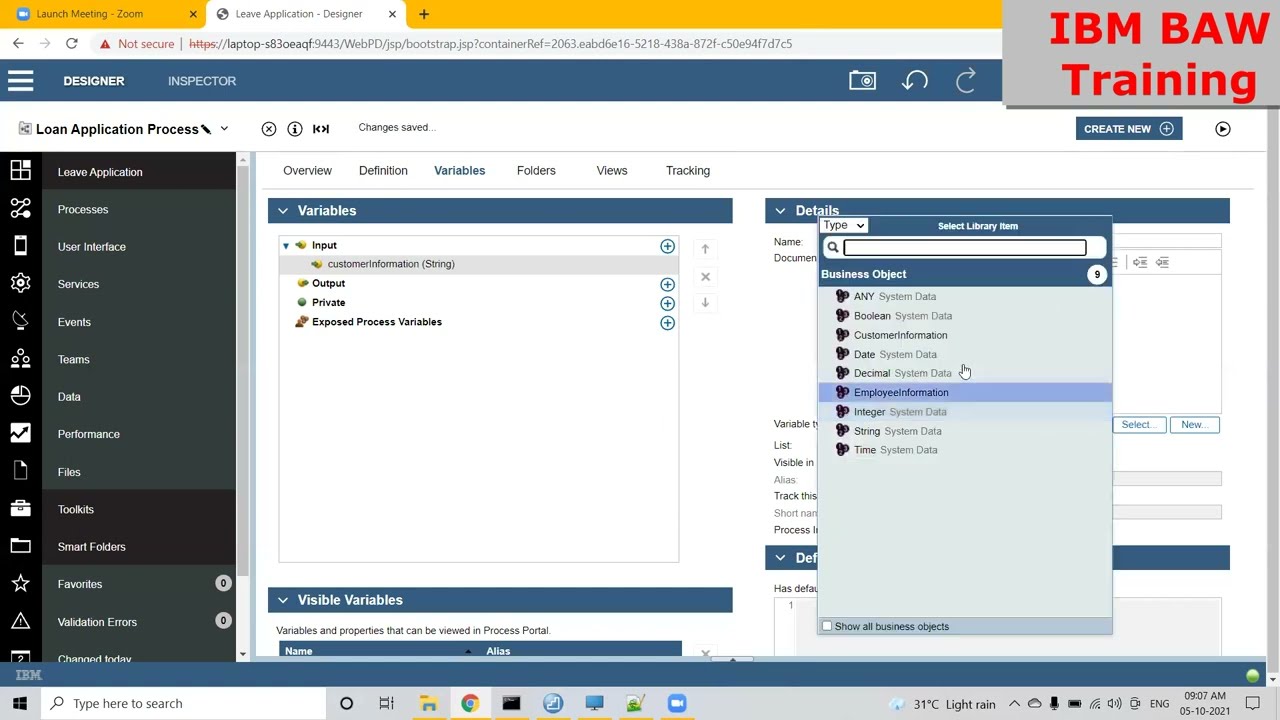Viewport: 1280px width, 720px height.
Task: Click the Select... button for variable type
Action: [x=1138, y=425]
